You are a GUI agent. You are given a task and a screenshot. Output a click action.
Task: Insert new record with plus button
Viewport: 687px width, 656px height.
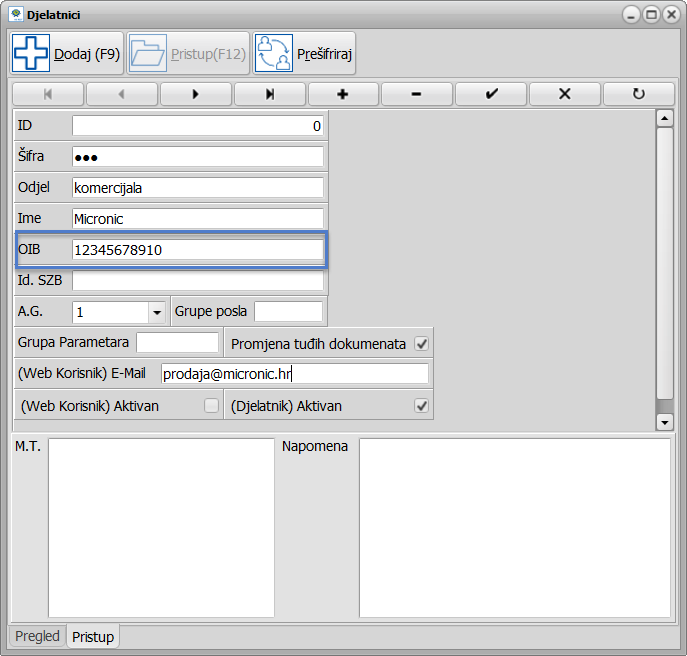[x=343, y=94]
